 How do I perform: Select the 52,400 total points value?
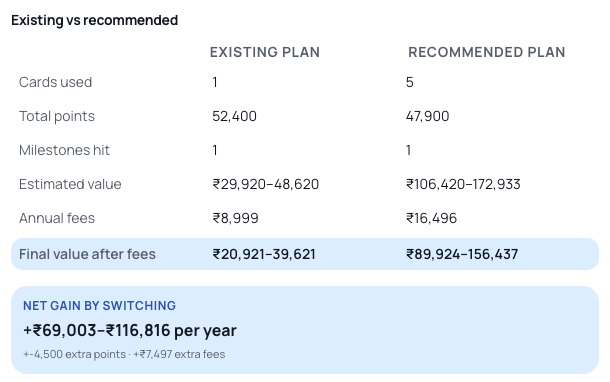coord(234,116)
